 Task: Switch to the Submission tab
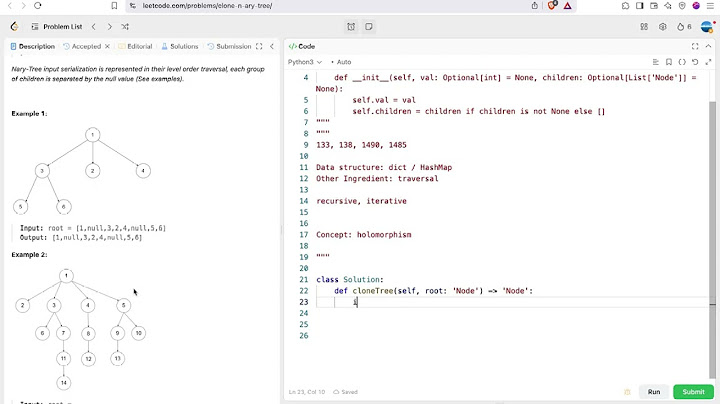pyautogui.click(x=229, y=46)
